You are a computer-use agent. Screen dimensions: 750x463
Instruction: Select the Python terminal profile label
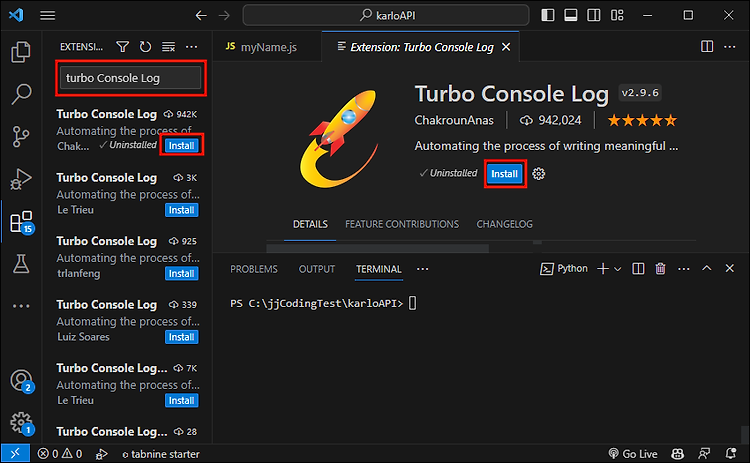click(564, 269)
